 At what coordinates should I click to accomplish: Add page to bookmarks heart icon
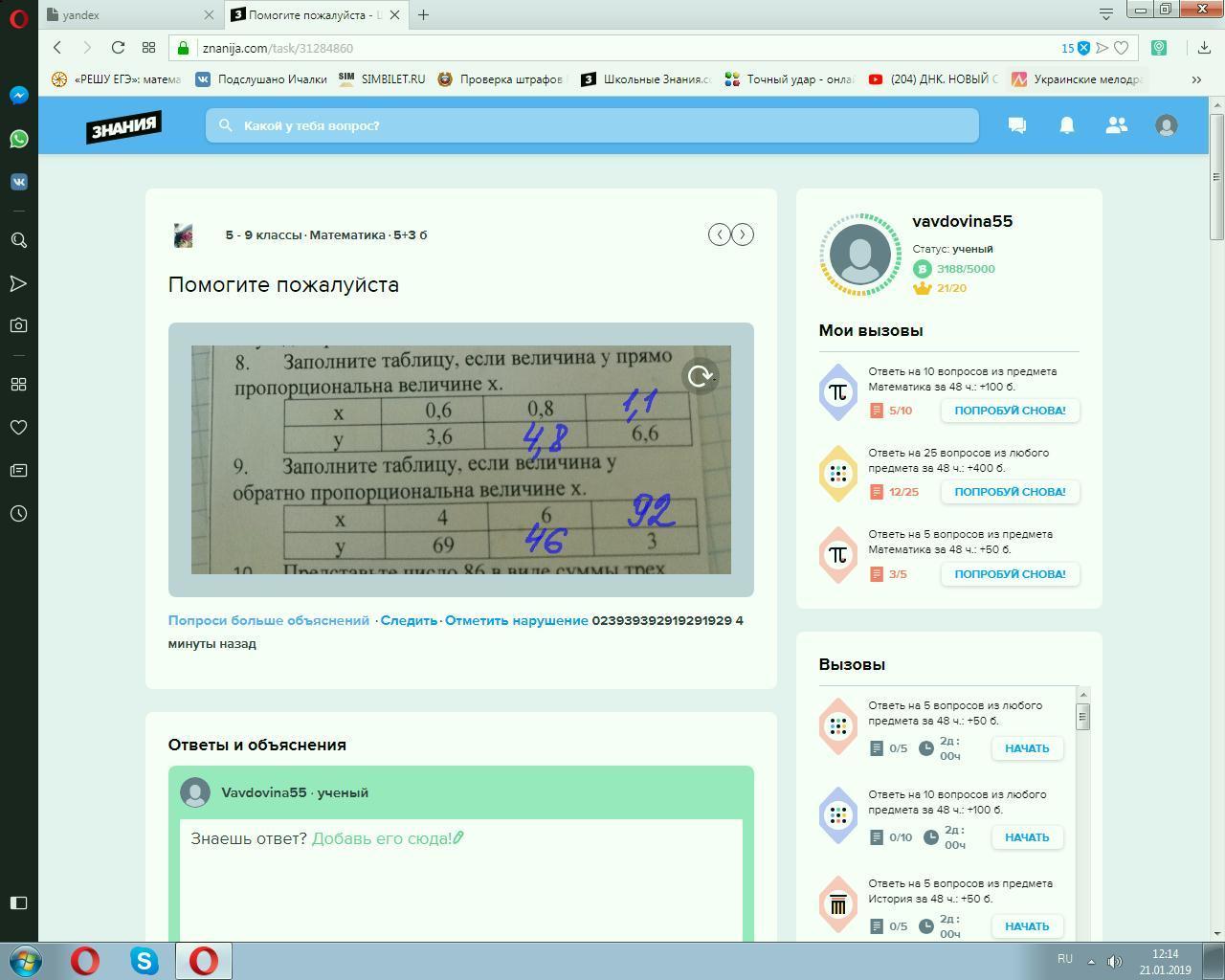(x=1121, y=48)
